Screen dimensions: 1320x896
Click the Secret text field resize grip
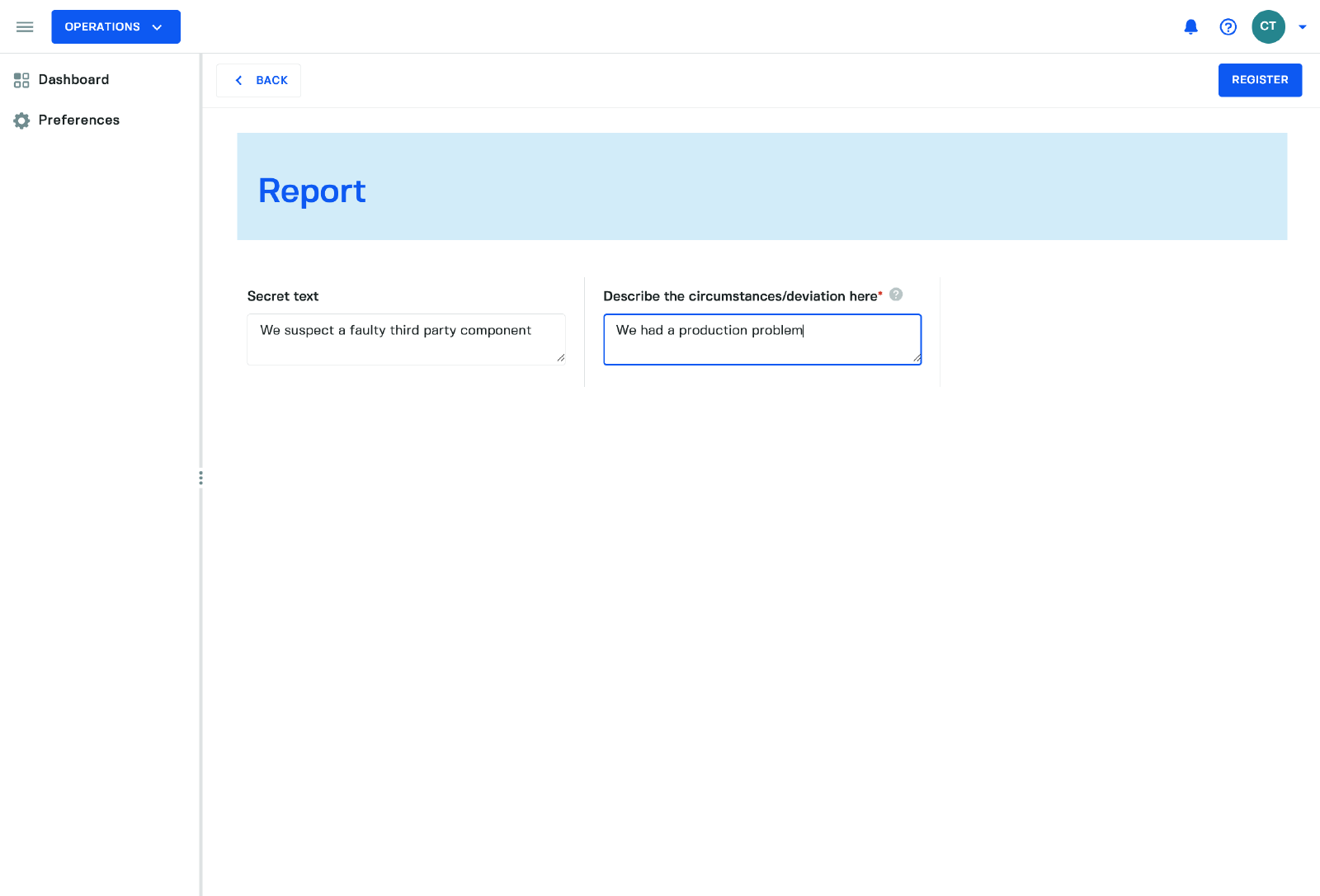pyautogui.click(x=561, y=358)
